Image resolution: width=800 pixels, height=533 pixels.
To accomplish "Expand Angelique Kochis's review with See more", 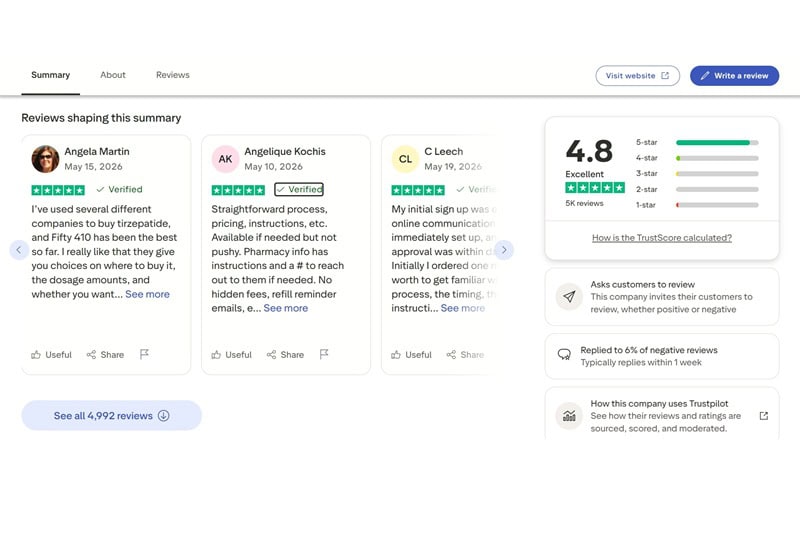I will coord(286,308).
